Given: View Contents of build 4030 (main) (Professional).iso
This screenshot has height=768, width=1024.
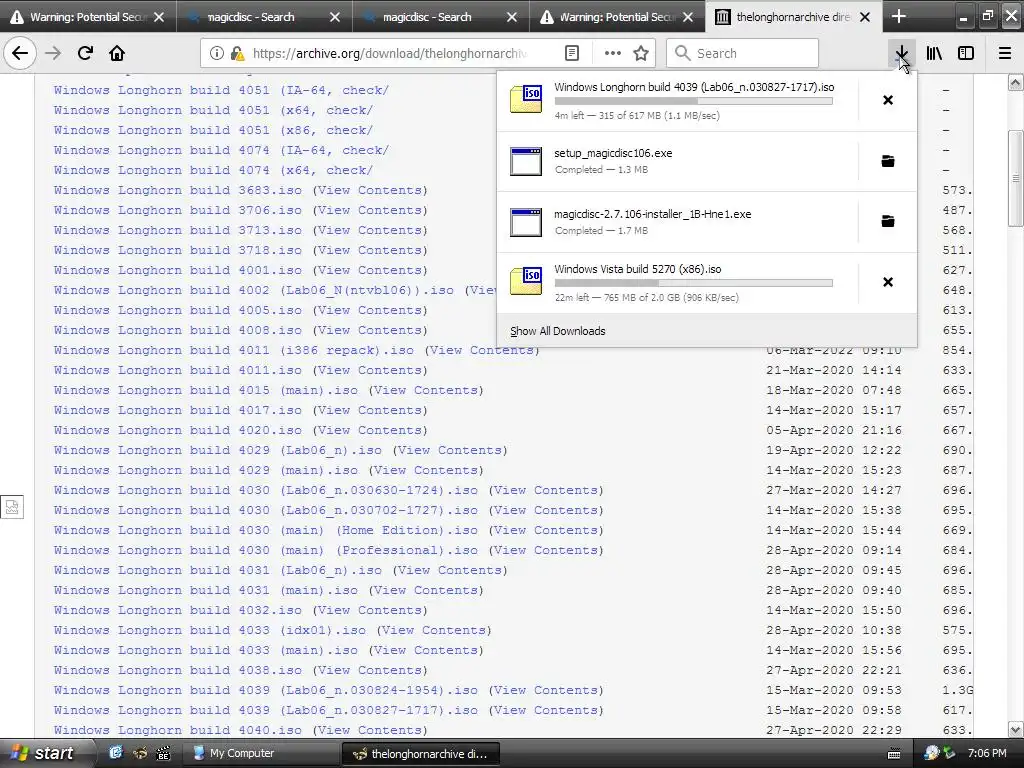Looking at the screenshot, I should point(546,551).
